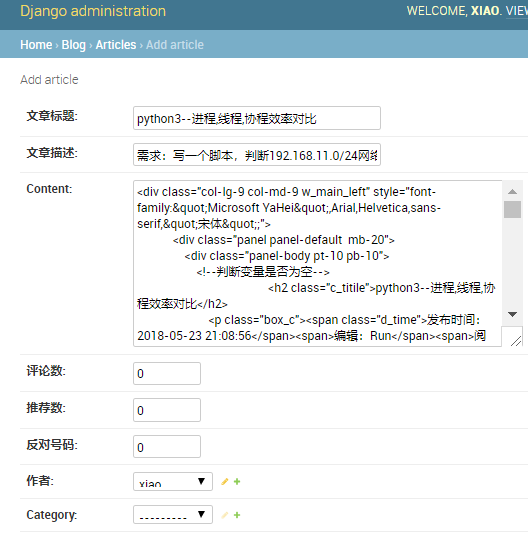This screenshot has height=538, width=528.
Task: Click the green plus icon beside 作者
Action: click(237, 482)
